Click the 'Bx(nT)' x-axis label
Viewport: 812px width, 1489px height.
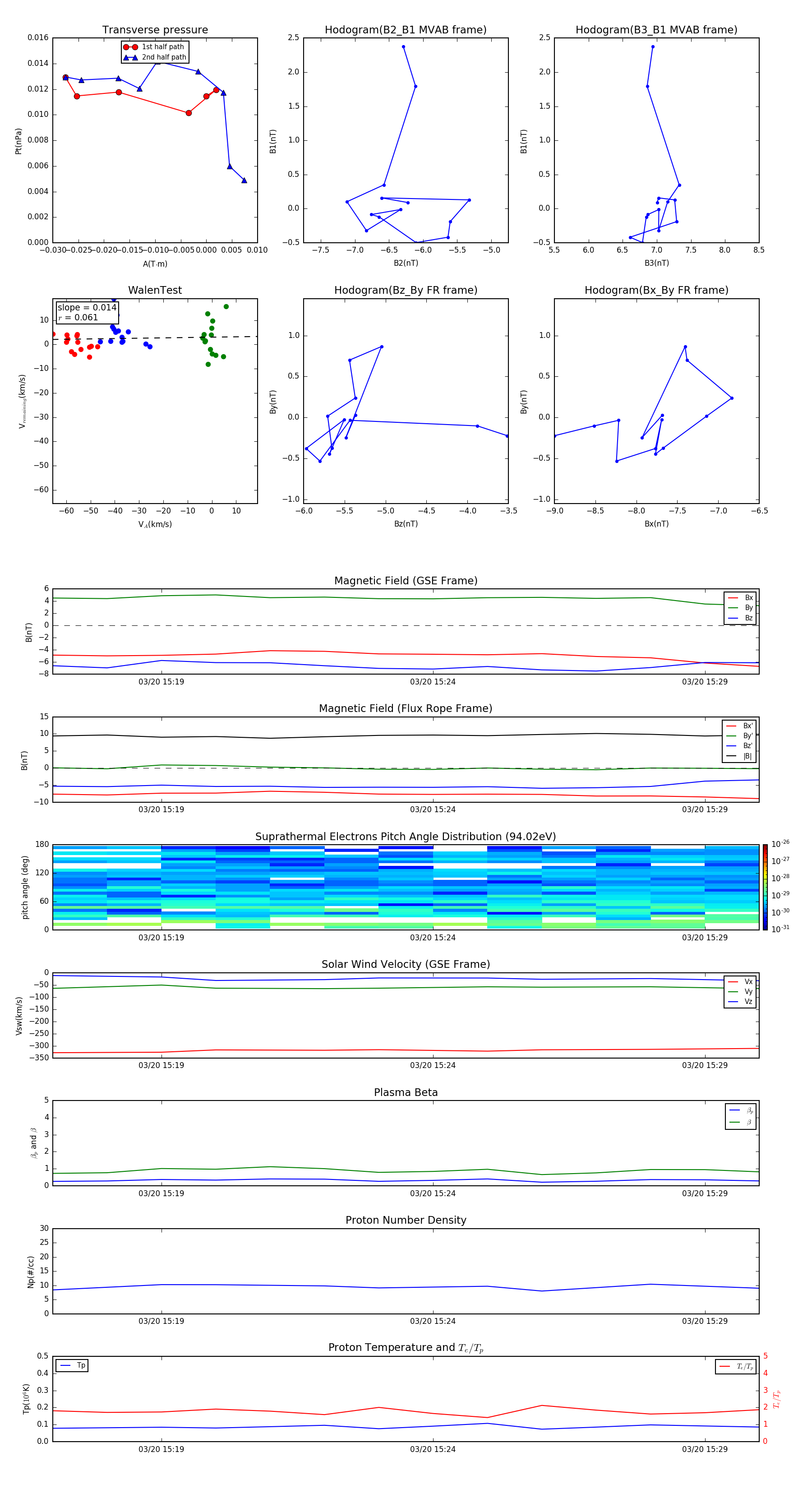pyautogui.click(x=656, y=524)
